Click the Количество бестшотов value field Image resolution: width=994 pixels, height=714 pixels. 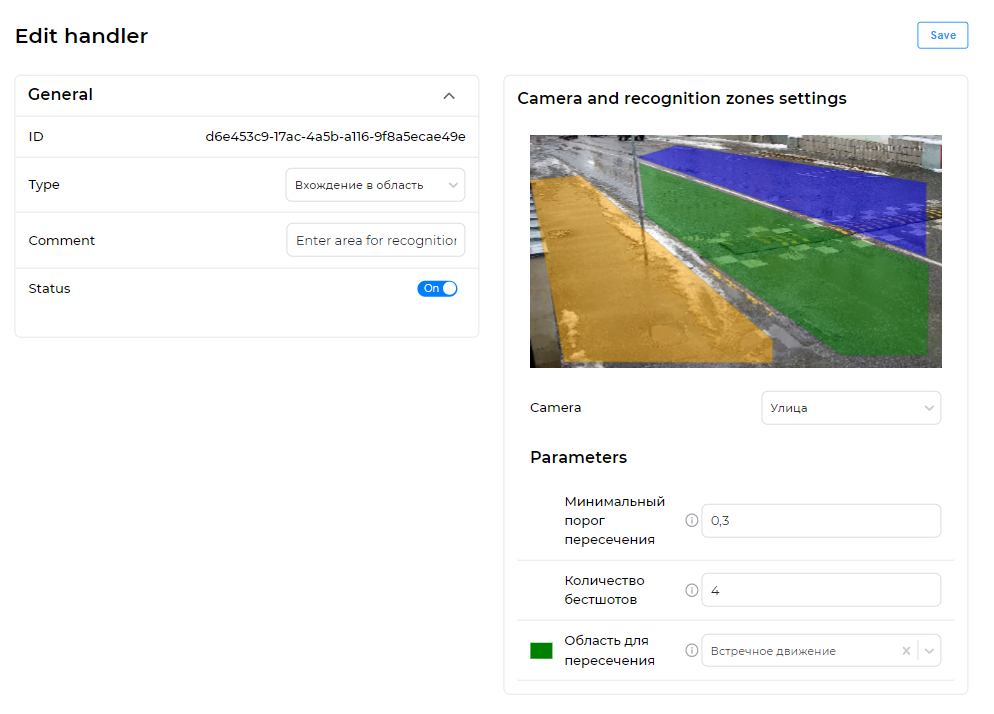tap(821, 590)
